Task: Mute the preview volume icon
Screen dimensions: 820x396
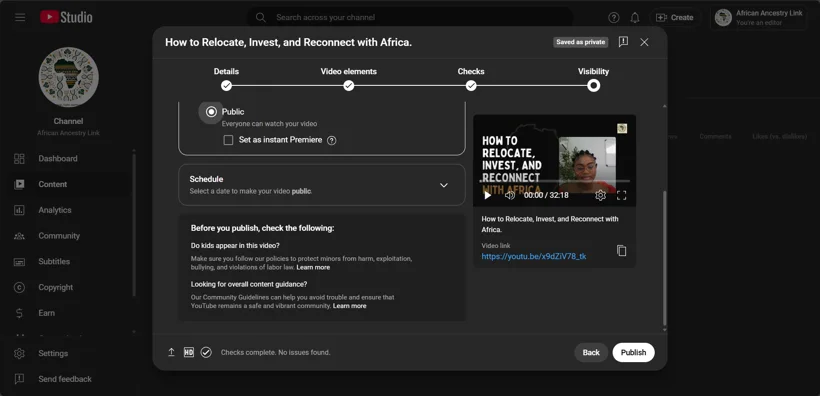Action: point(510,195)
